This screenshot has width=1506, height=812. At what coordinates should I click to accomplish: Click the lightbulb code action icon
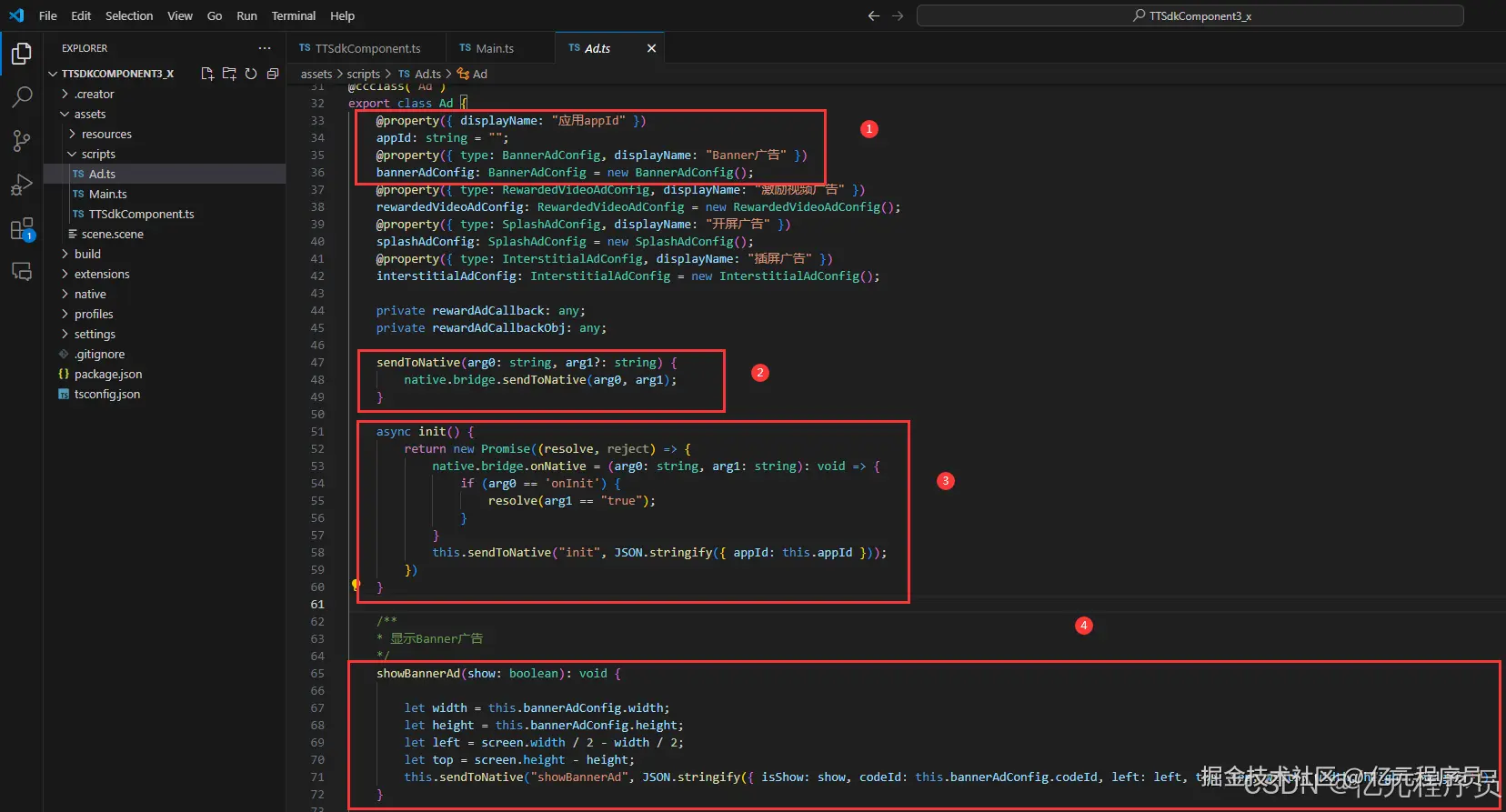tap(356, 585)
